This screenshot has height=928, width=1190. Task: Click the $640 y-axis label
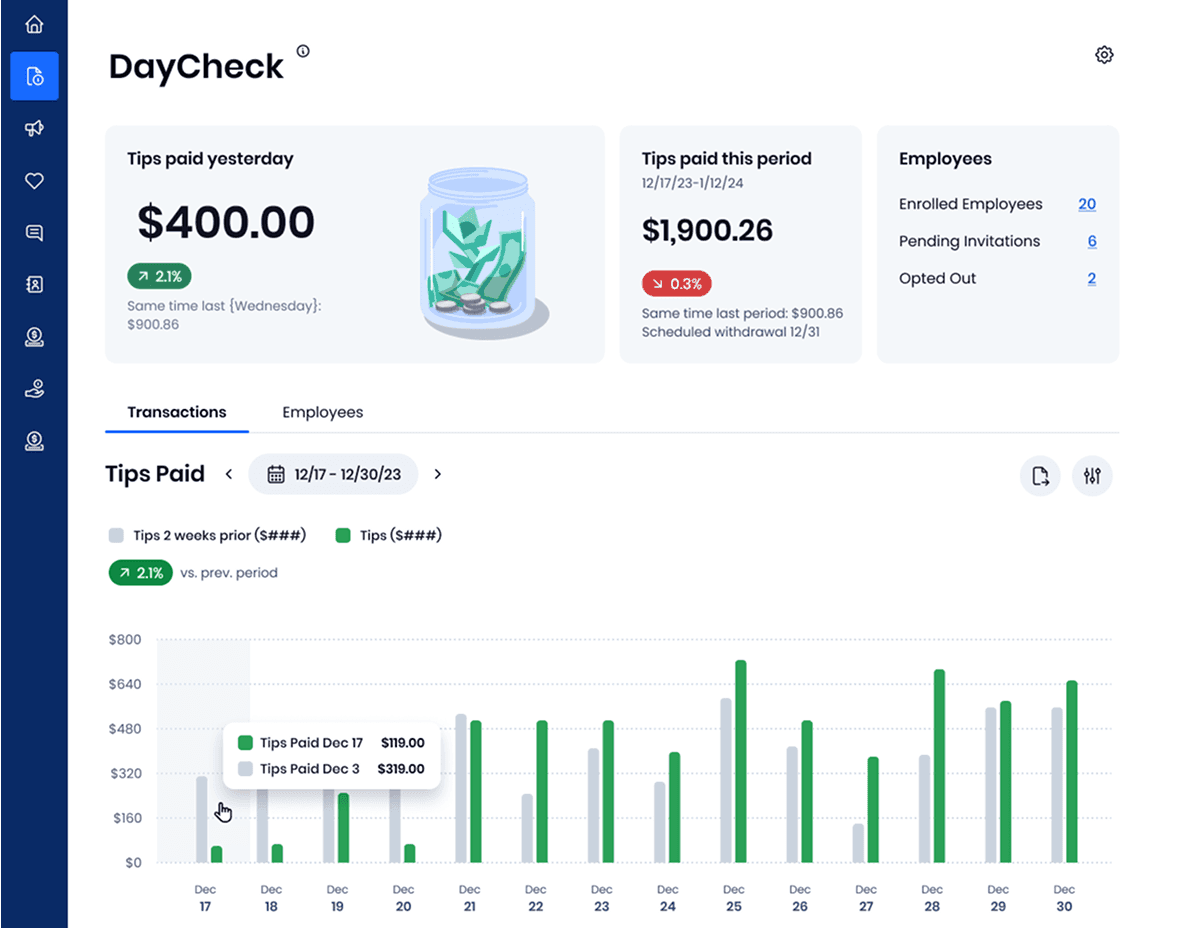(x=125, y=684)
